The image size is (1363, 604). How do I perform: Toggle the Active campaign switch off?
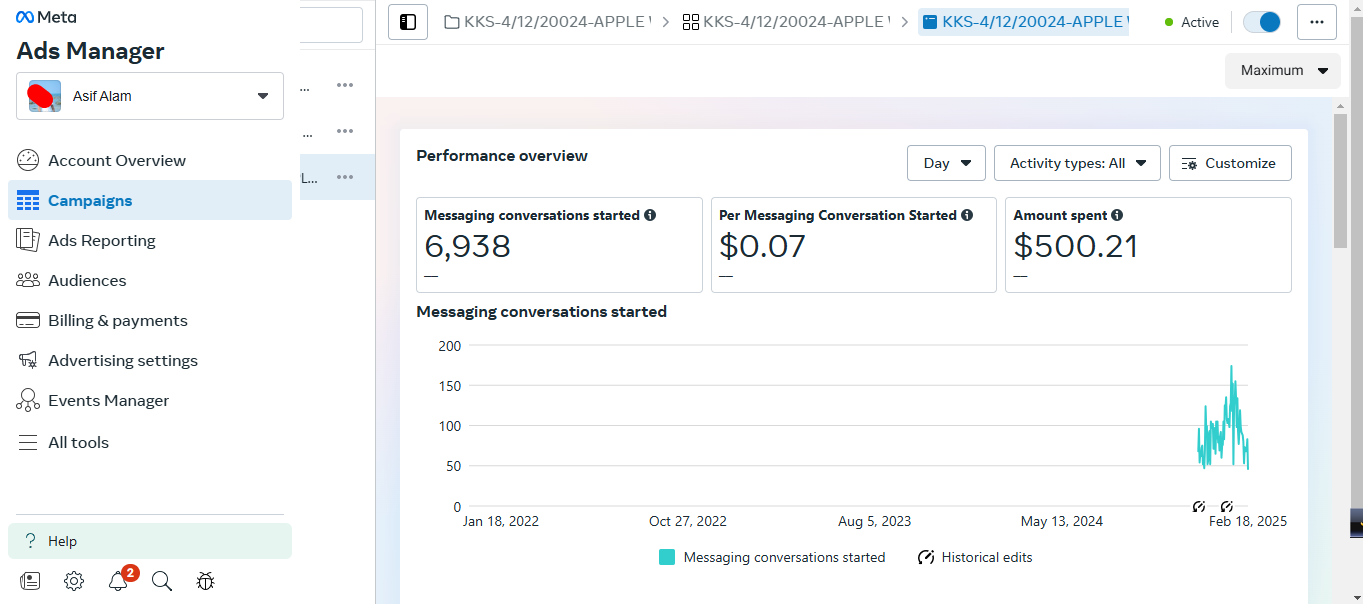click(1261, 22)
